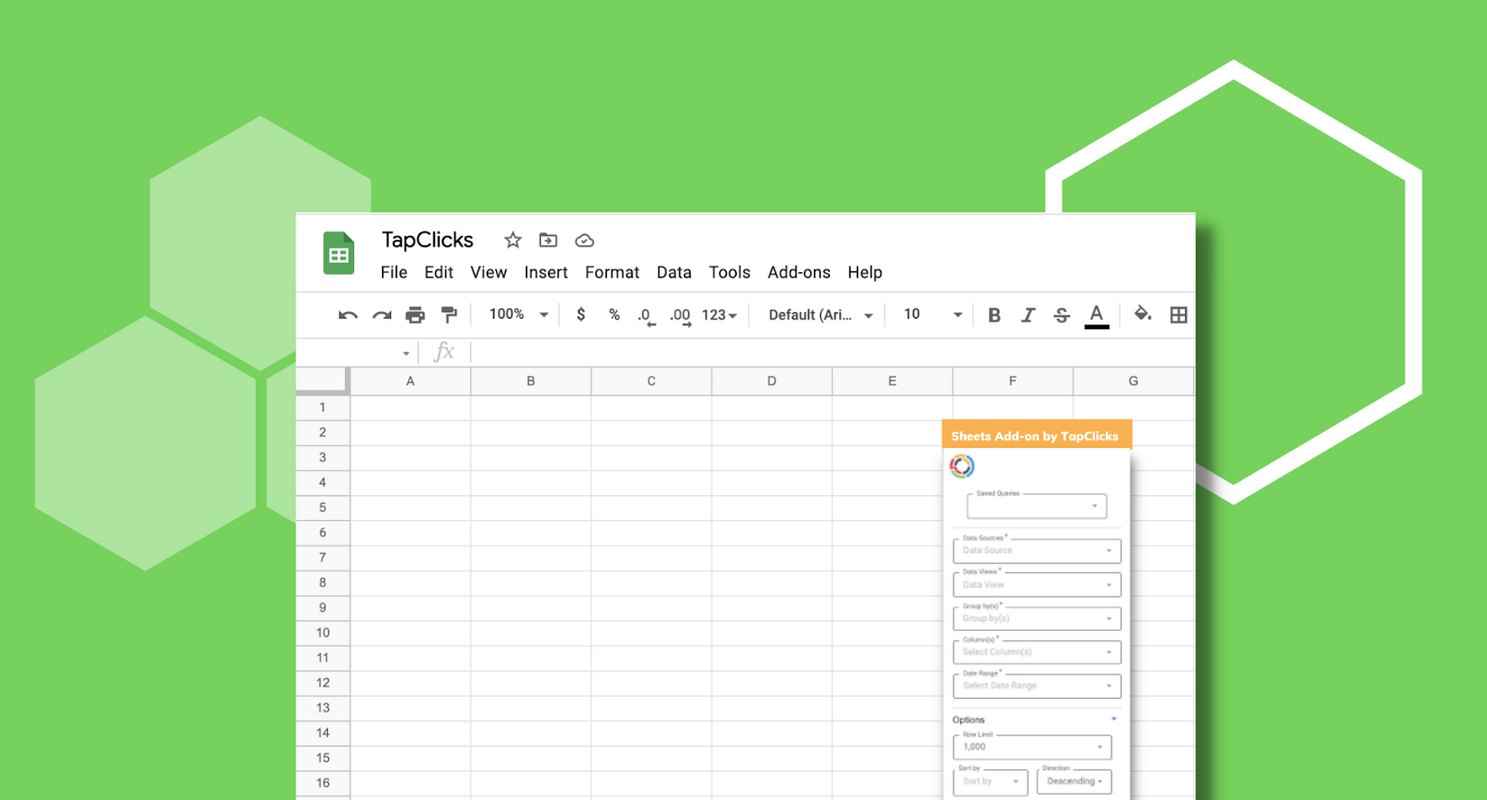1487x800 pixels.
Task: Apply currency format with dollar sign icon
Action: point(581,314)
